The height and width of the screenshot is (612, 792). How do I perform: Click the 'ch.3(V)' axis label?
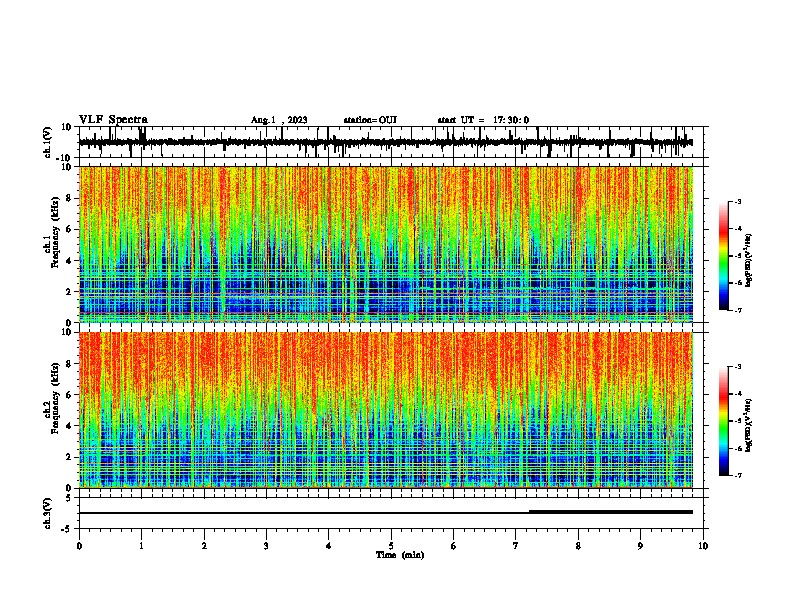pyautogui.click(x=48, y=513)
